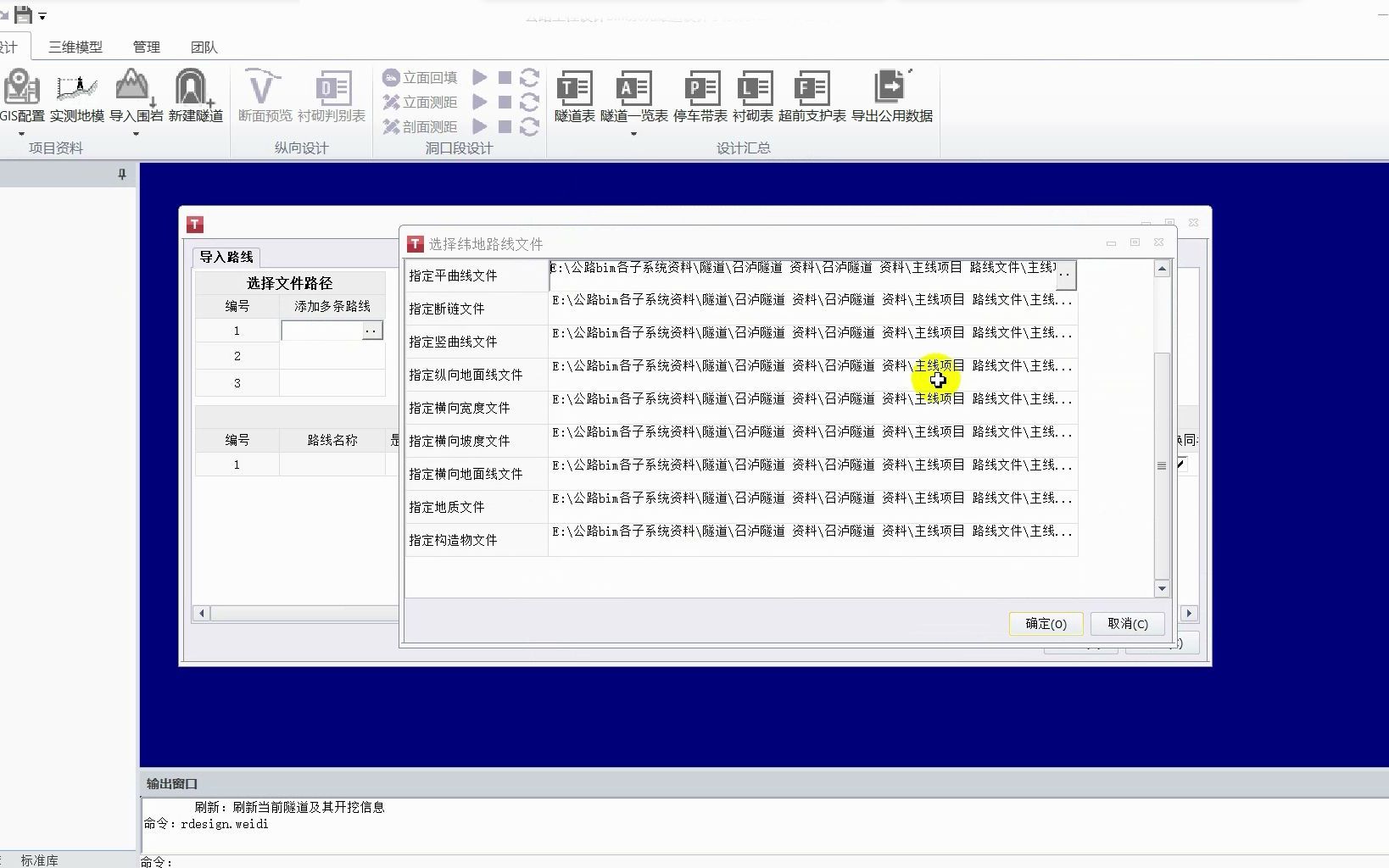Expand the 导入围岩 dropdown arrow
Viewport: 1389px width, 868px height.
point(136,134)
